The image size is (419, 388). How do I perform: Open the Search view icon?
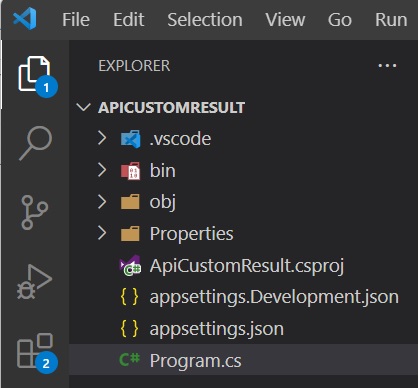[x=36, y=143]
